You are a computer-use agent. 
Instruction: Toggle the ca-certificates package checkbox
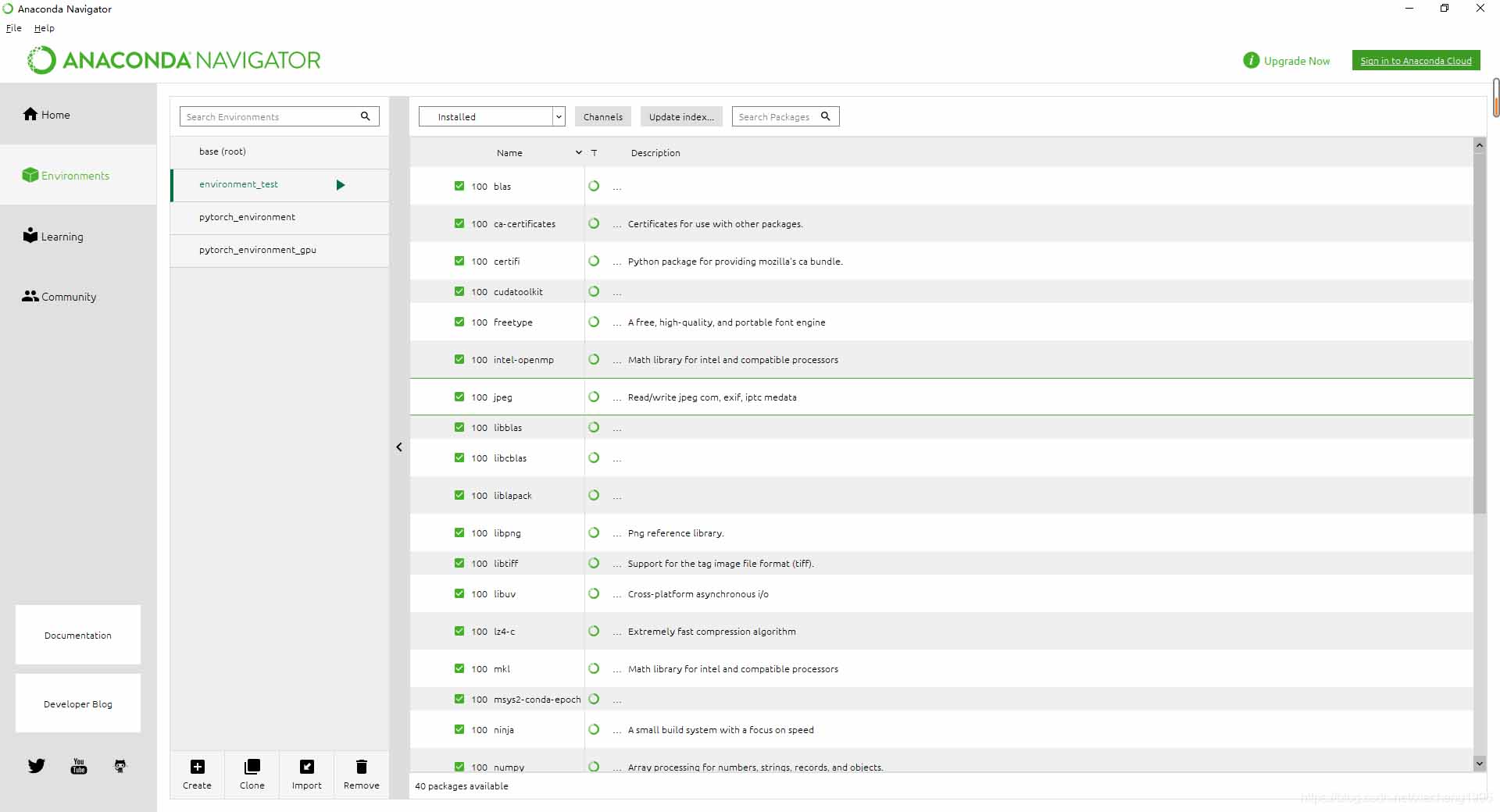[459, 223]
